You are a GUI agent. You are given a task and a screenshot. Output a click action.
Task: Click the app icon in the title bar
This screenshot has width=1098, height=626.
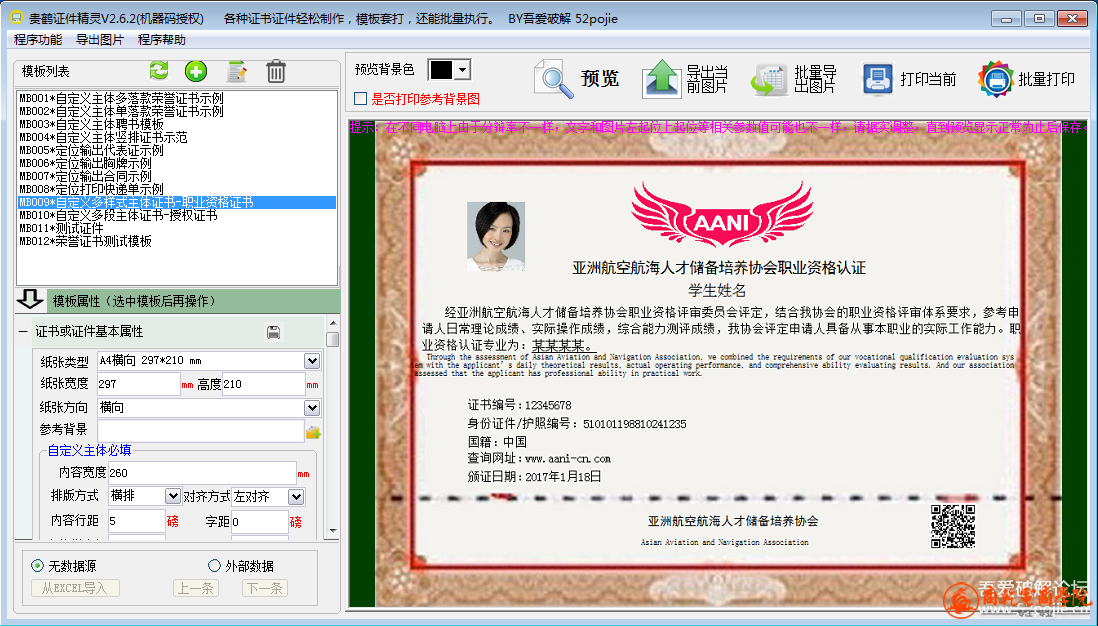click(x=15, y=18)
